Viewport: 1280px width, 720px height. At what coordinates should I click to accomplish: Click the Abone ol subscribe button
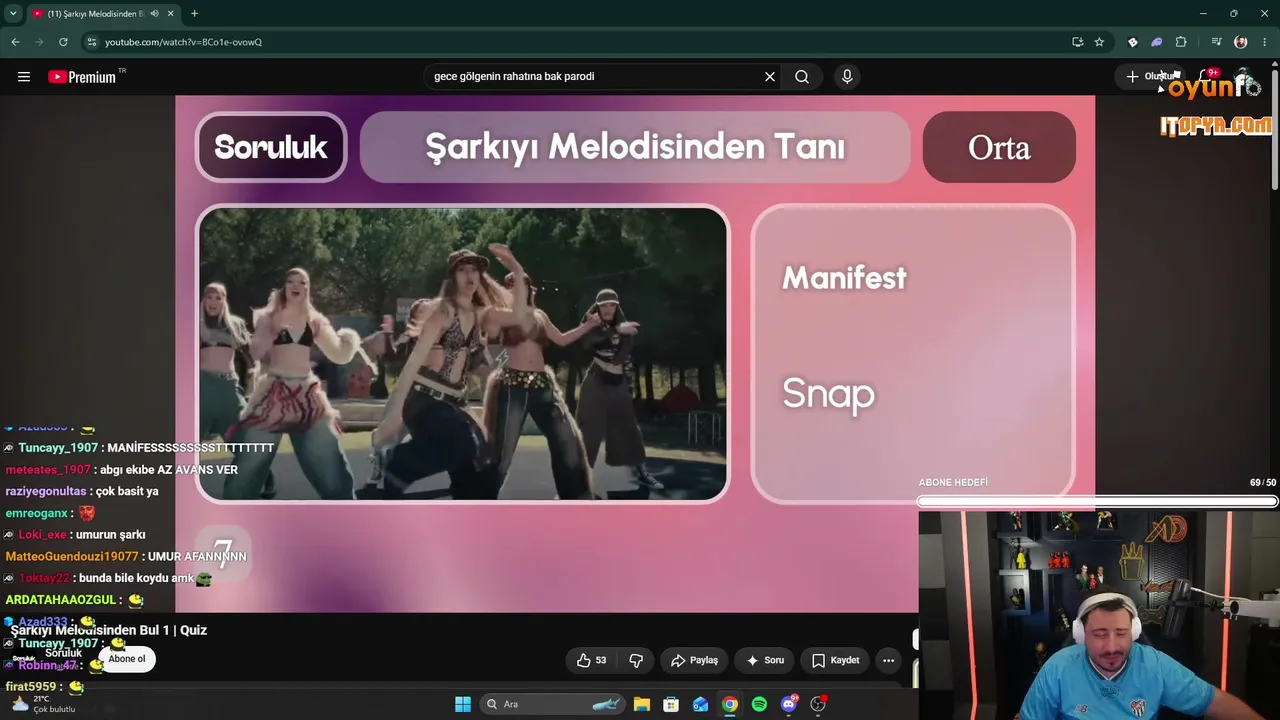[x=127, y=659]
